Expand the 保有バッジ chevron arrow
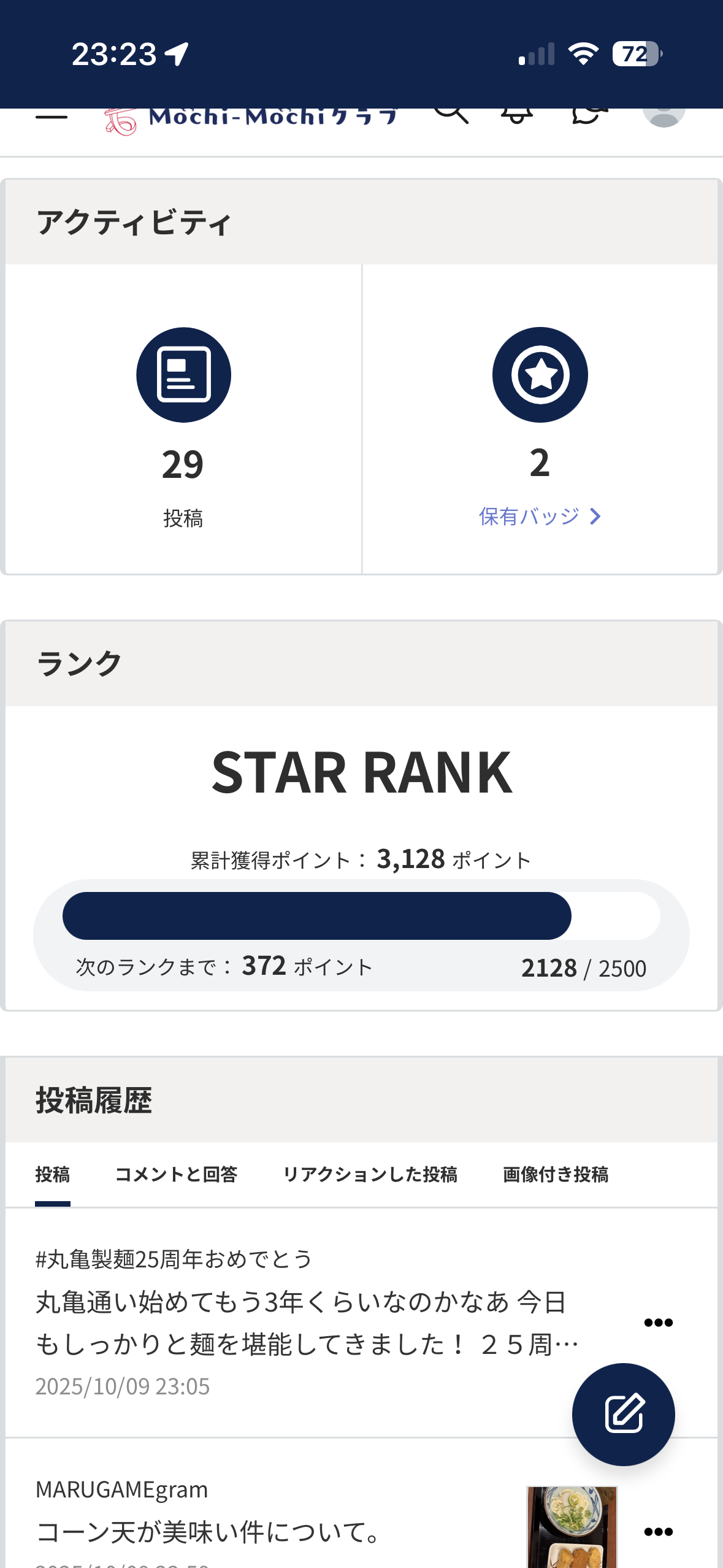723x1568 pixels. point(595,517)
